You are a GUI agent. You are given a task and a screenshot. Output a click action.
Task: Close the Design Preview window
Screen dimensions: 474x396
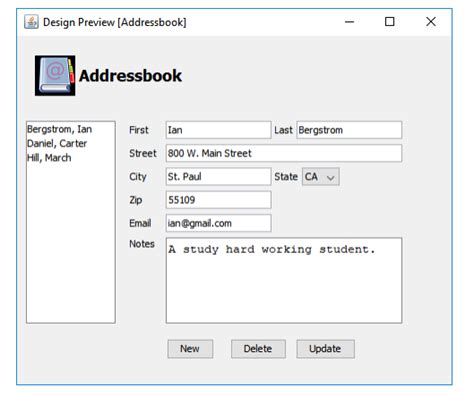point(431,22)
